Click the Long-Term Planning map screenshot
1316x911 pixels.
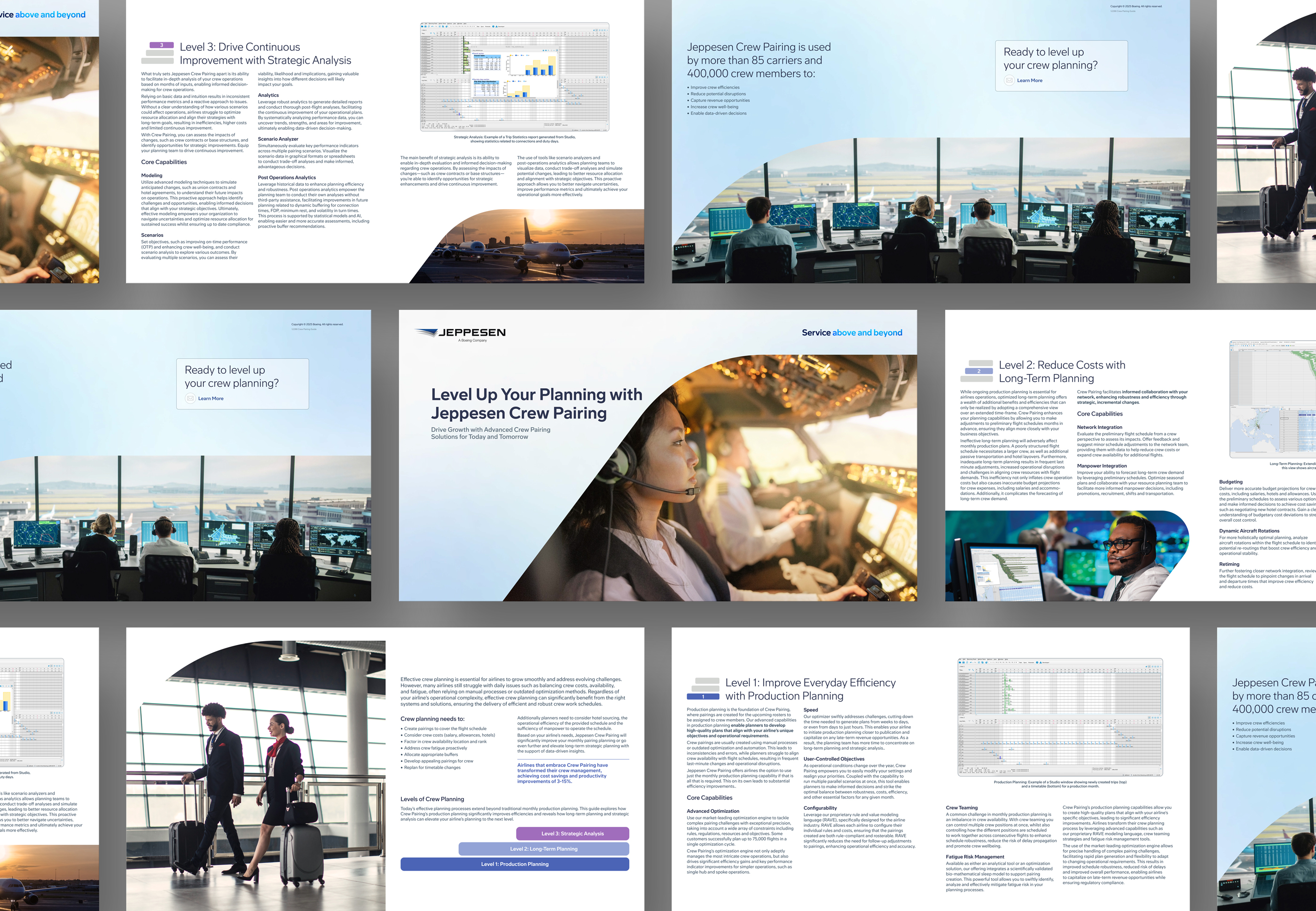coord(1273,399)
